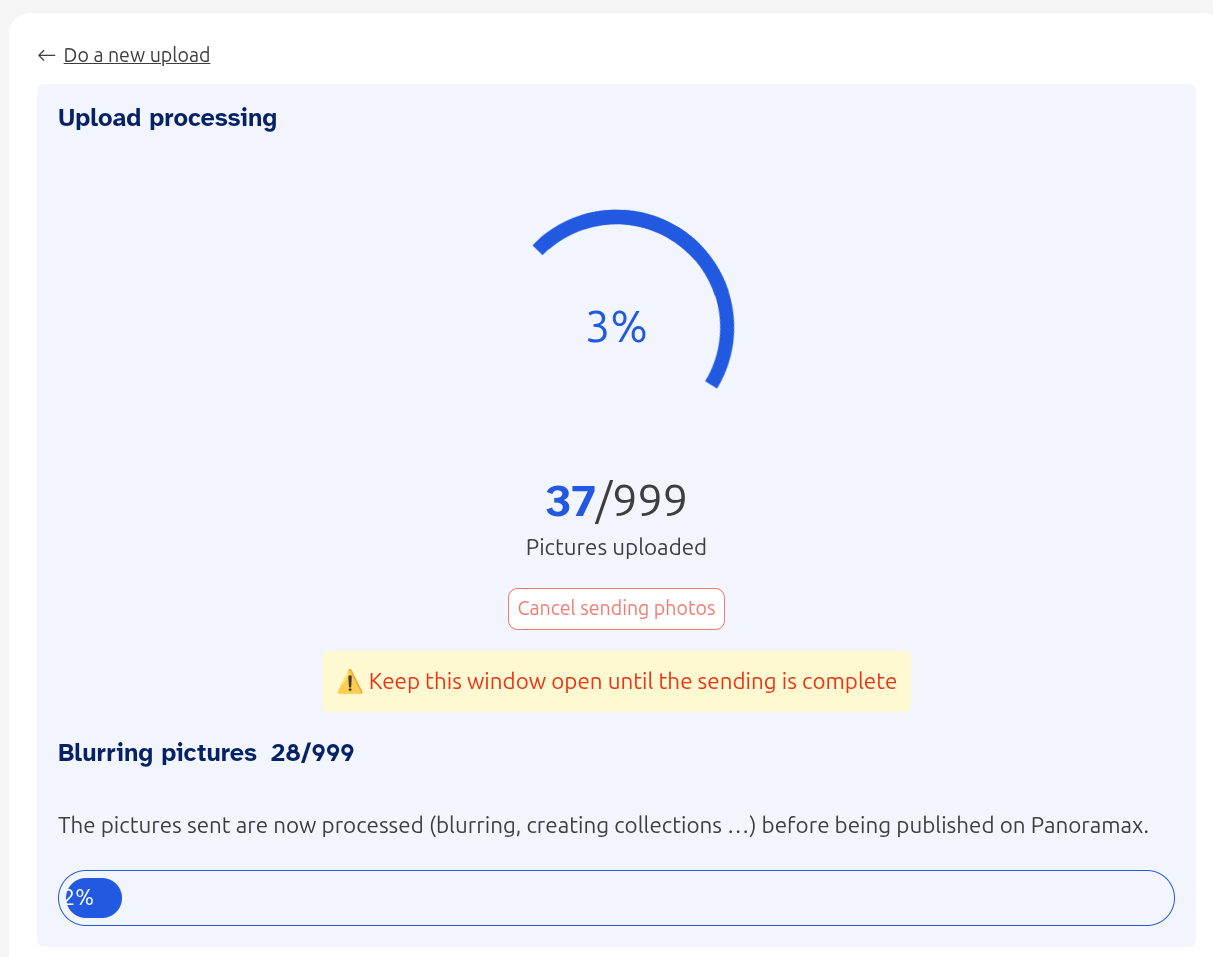The image size is (1213, 957).
Task: Click the bold blue 37 uploaded count
Action: tap(570, 501)
